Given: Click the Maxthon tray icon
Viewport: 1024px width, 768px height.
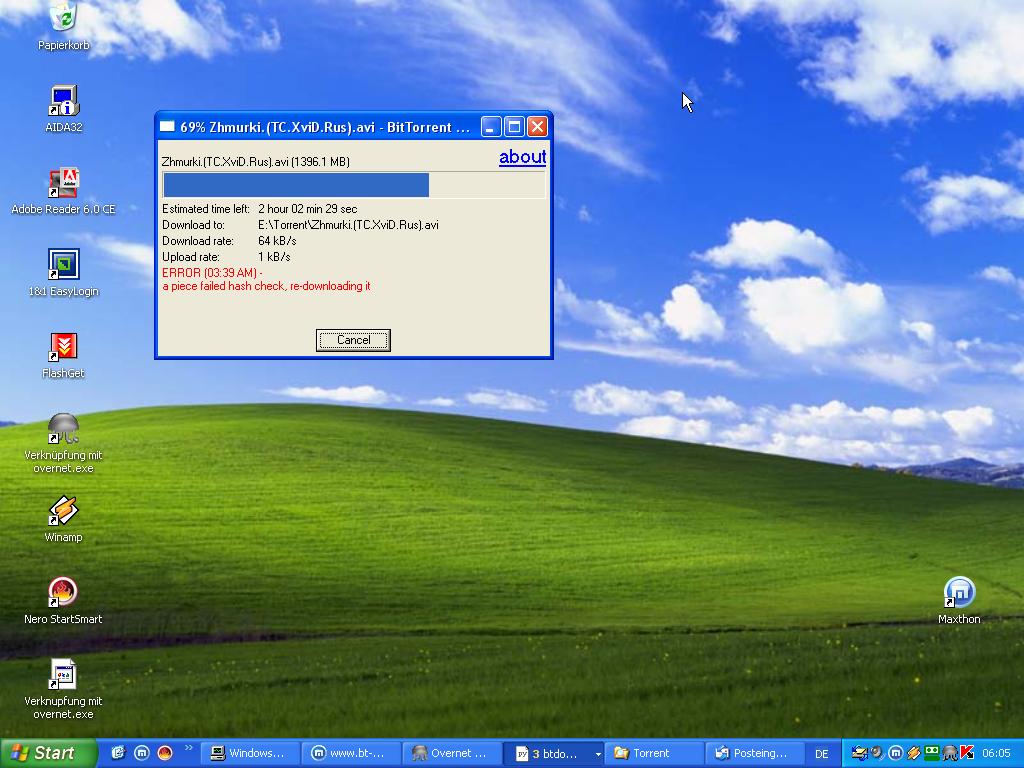Looking at the screenshot, I should (x=895, y=753).
